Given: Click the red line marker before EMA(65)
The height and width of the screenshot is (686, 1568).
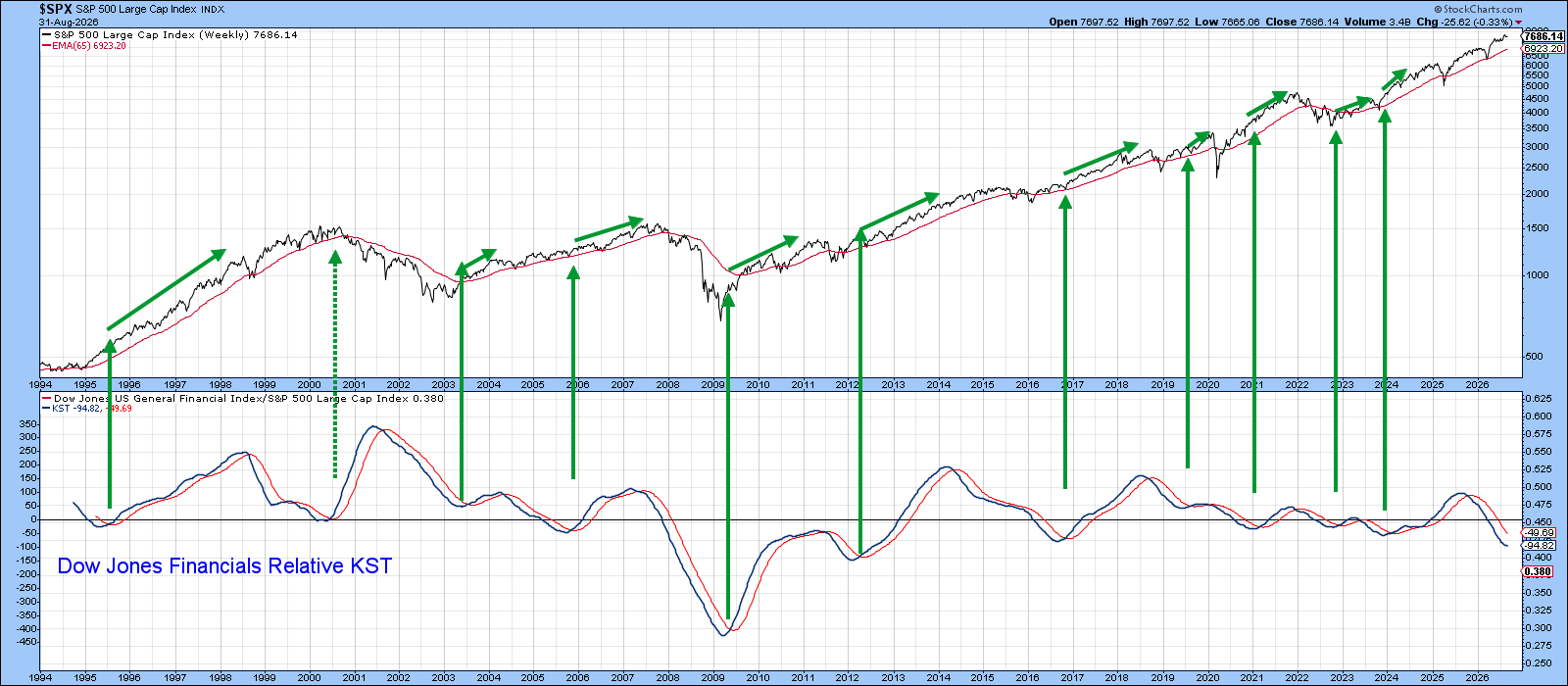Looking at the screenshot, I should pos(47,46).
